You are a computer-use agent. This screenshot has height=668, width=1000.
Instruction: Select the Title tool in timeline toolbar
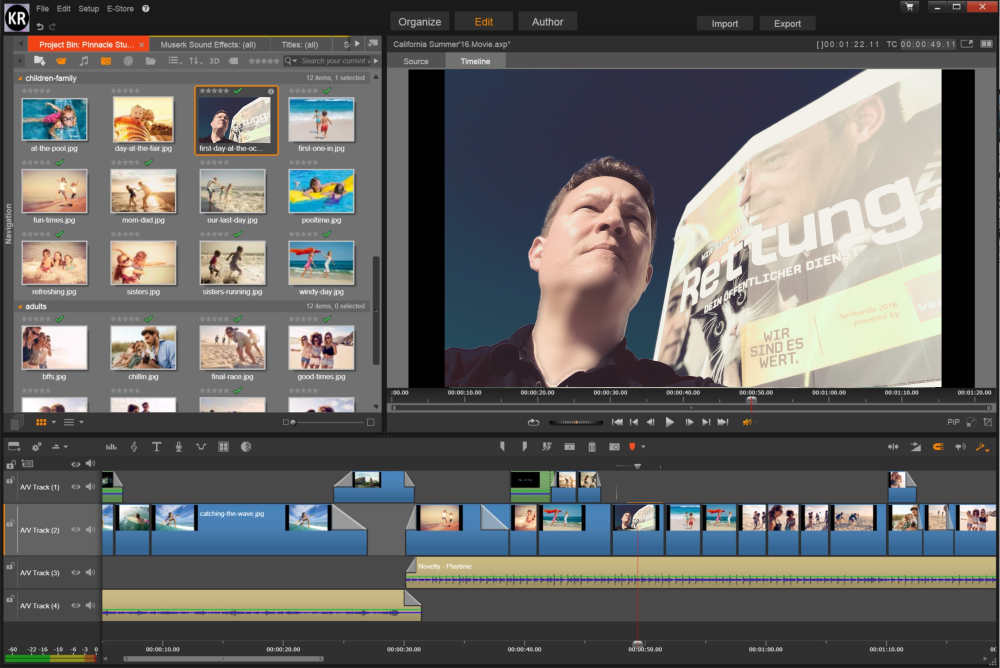[x=156, y=447]
